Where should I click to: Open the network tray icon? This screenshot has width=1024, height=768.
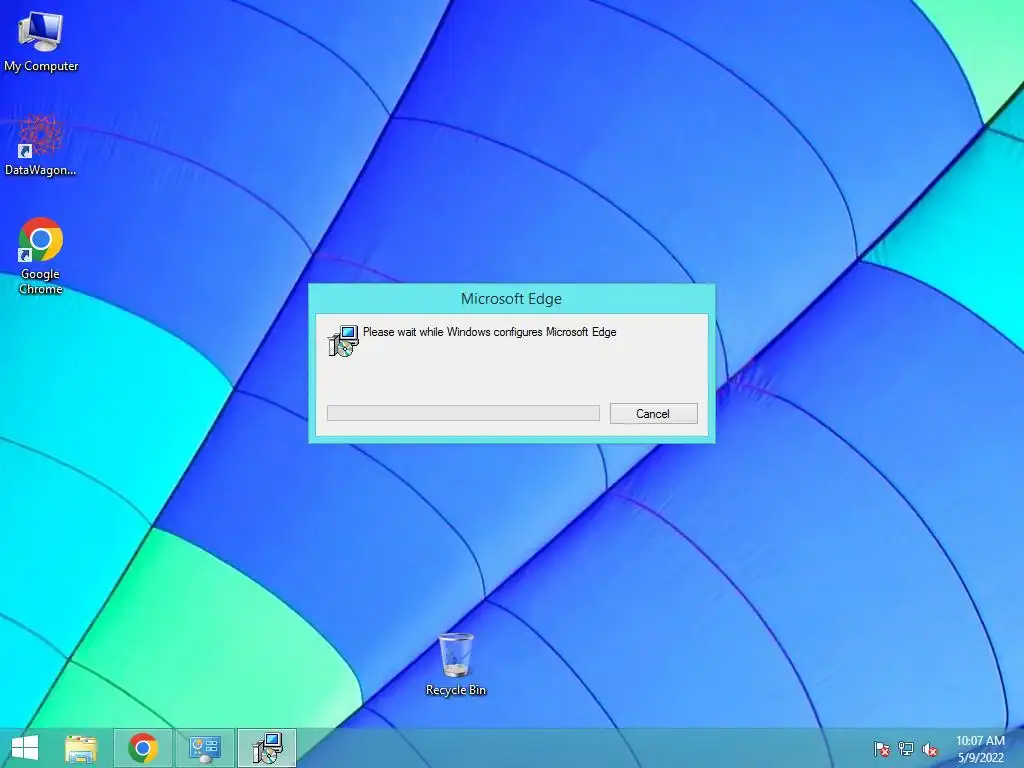906,749
